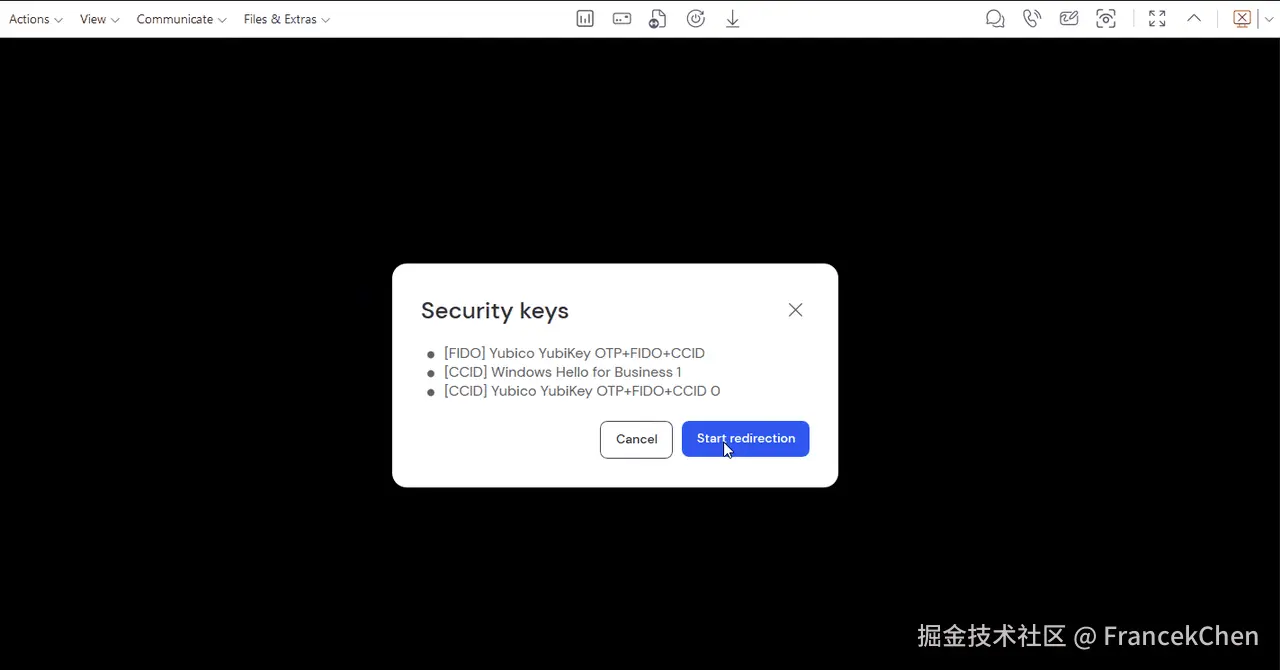This screenshot has height=670, width=1280.
Task: Start a call with the phone icon
Action: click(1032, 19)
